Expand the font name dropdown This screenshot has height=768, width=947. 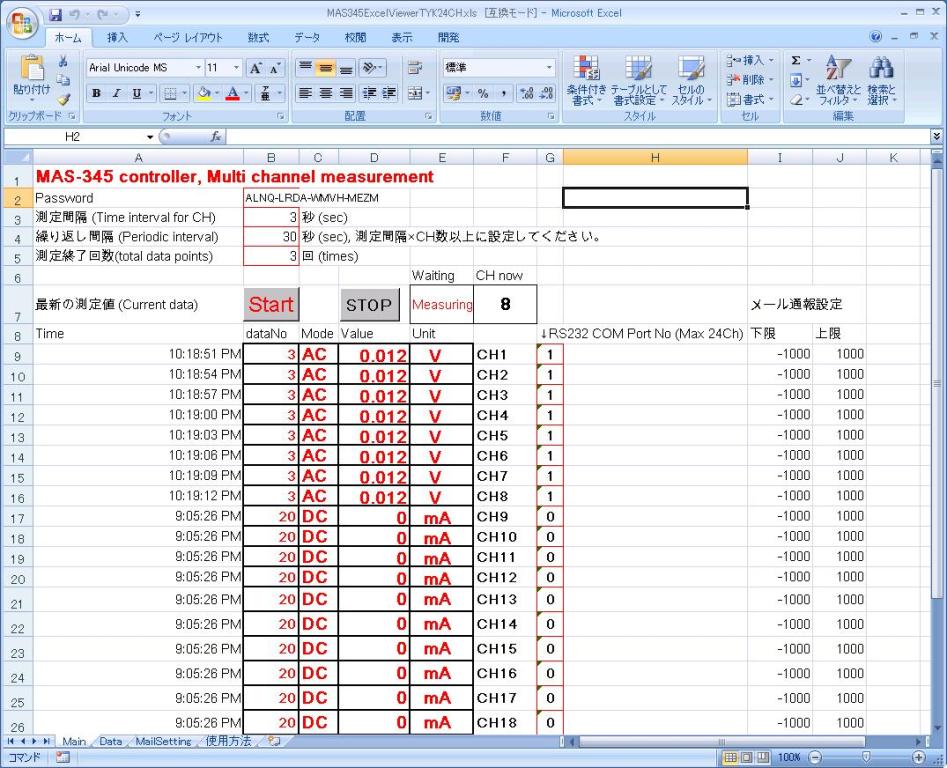198,68
